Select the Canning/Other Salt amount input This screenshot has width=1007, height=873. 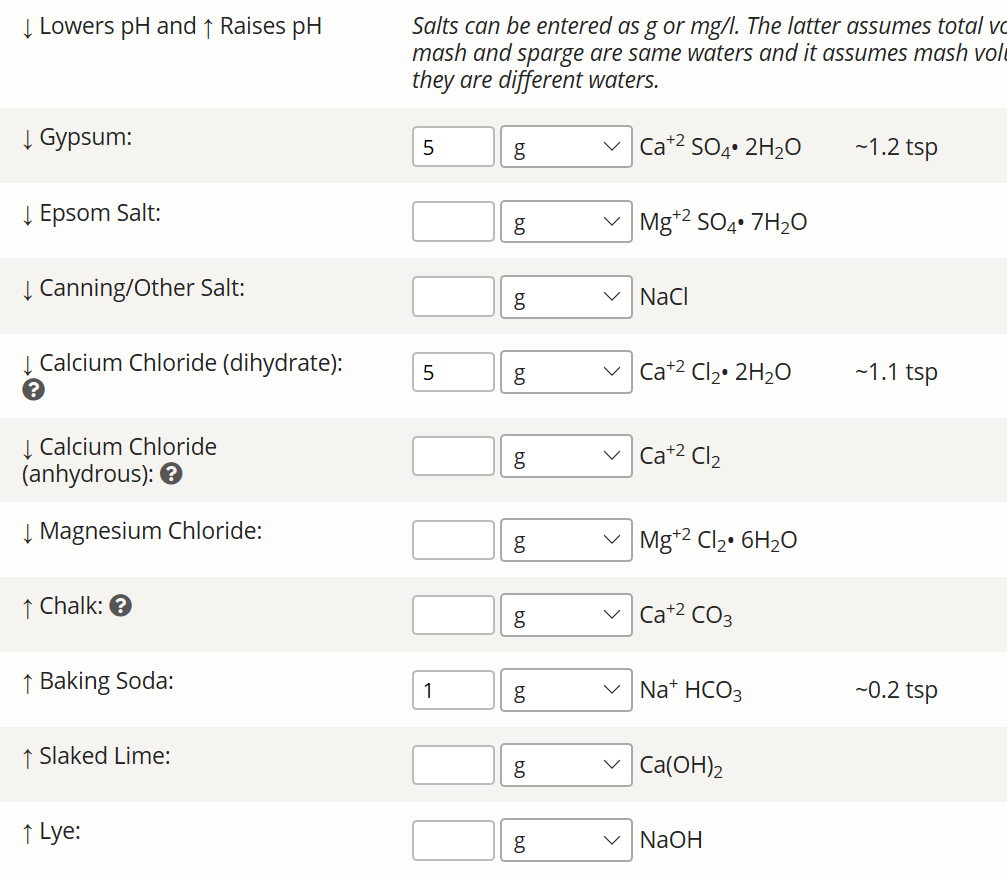pyautogui.click(x=453, y=297)
